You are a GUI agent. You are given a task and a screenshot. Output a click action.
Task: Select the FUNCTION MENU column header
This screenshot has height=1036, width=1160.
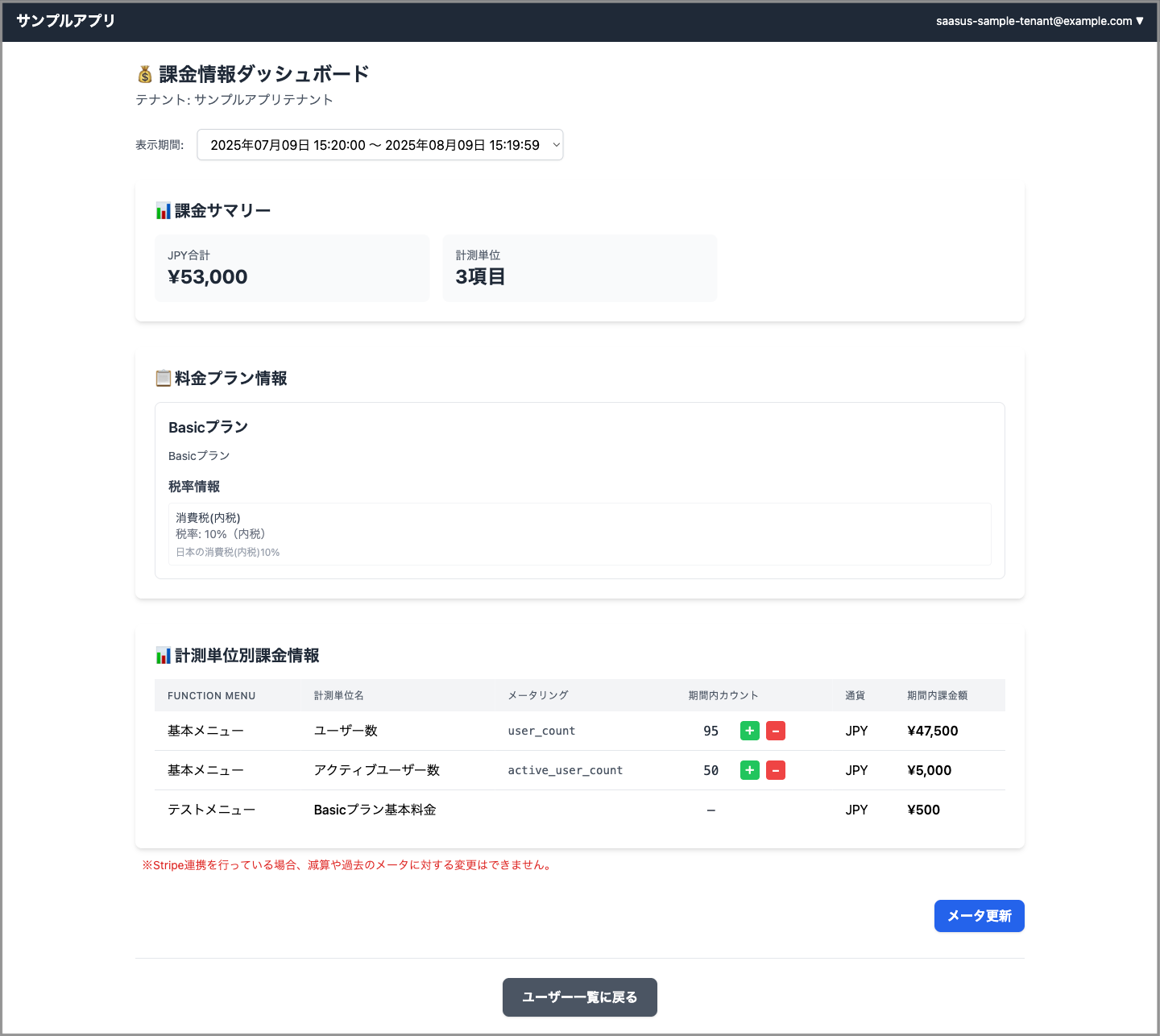click(x=211, y=696)
